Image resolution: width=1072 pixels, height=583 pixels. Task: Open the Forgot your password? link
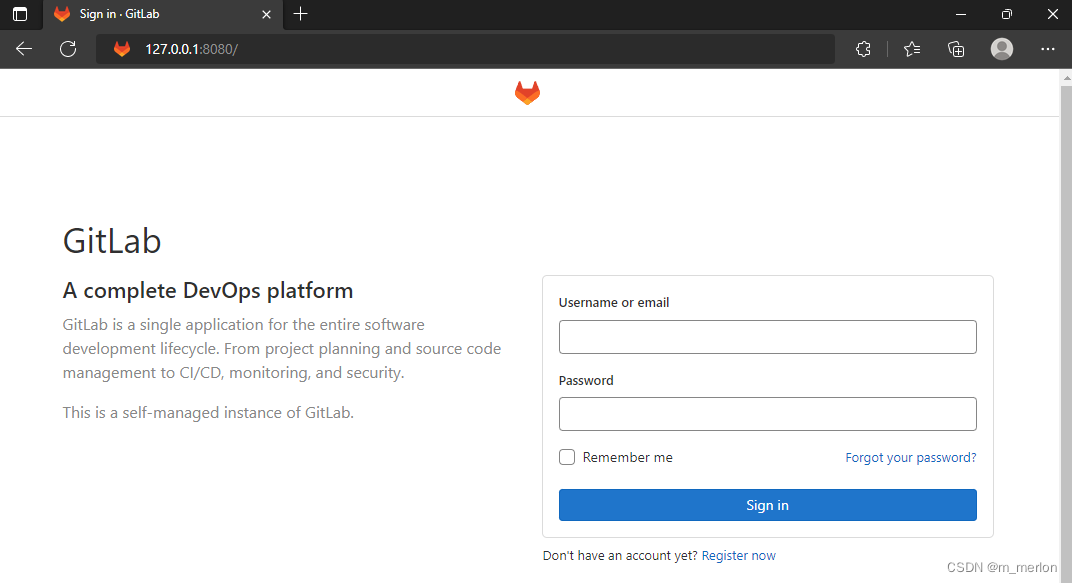(x=911, y=457)
